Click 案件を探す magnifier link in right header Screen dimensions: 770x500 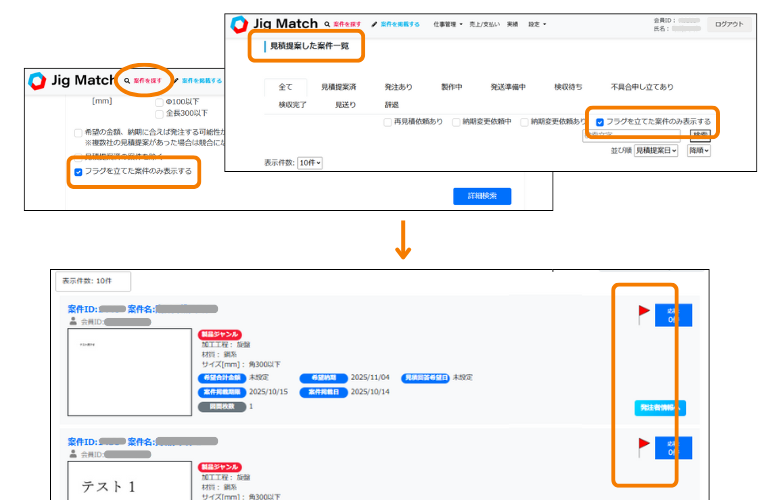coord(340,24)
